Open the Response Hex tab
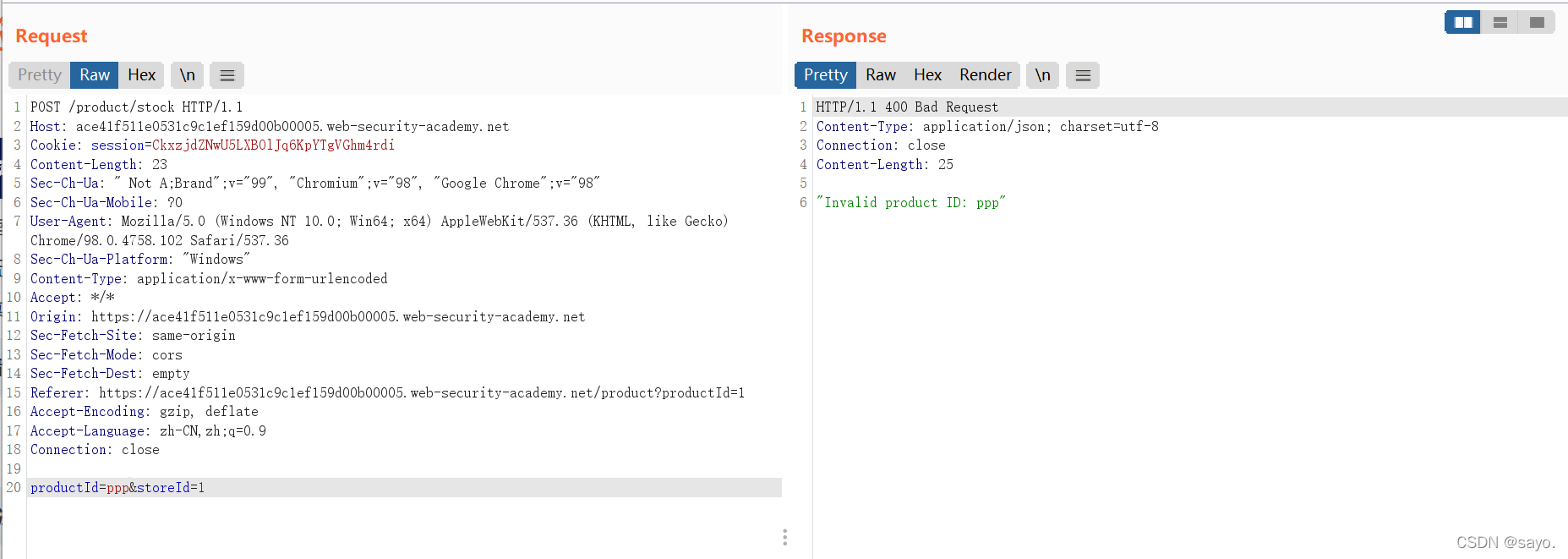 pyautogui.click(x=927, y=75)
